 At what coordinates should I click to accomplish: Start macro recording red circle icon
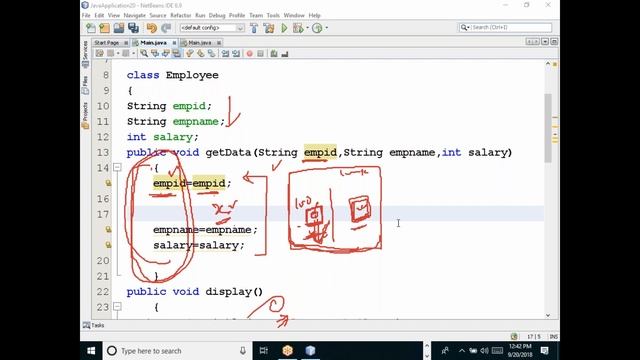tap(249, 53)
